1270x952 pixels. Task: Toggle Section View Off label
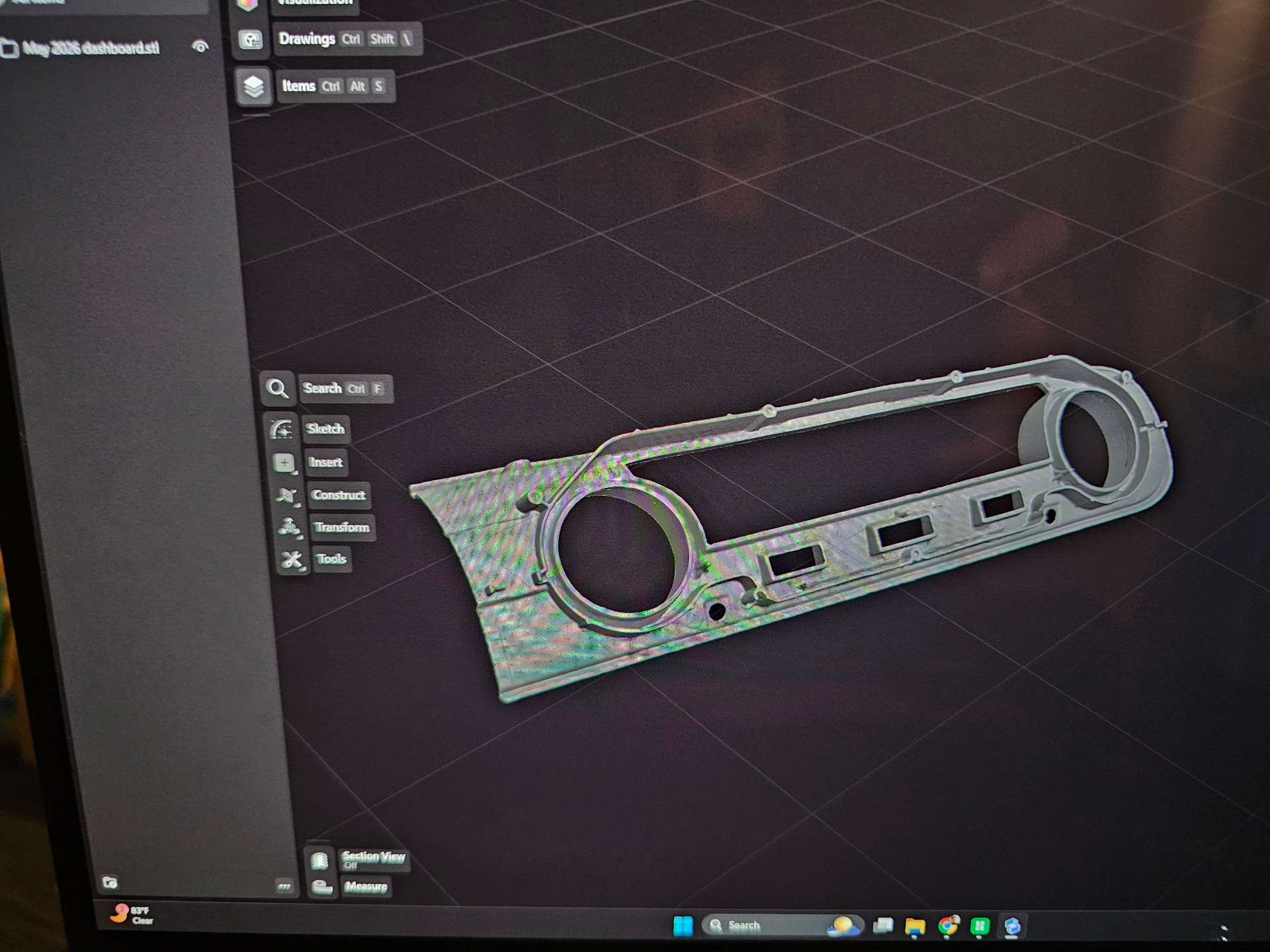[374, 859]
